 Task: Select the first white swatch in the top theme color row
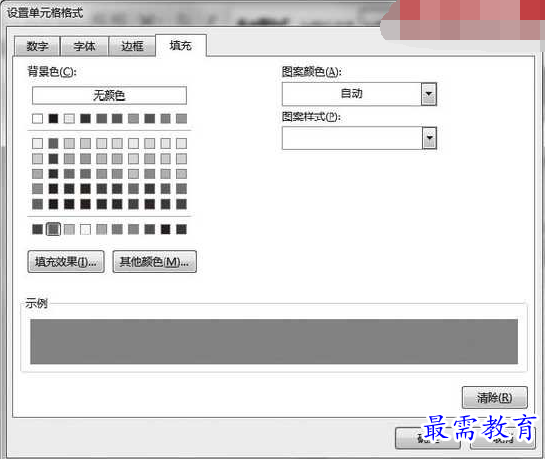coord(37,119)
